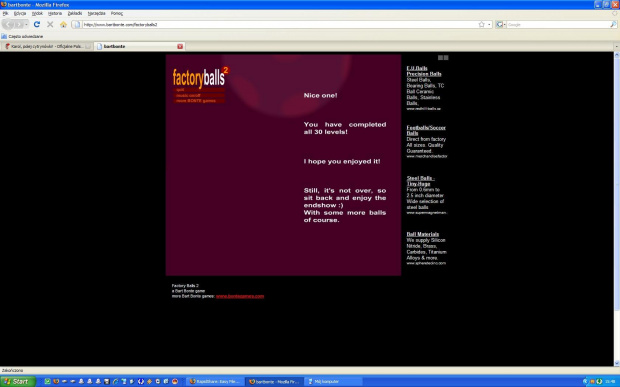Screen dimensions: 620x387
Task: Click the vertical page scrollbar
Action: tap(616, 209)
